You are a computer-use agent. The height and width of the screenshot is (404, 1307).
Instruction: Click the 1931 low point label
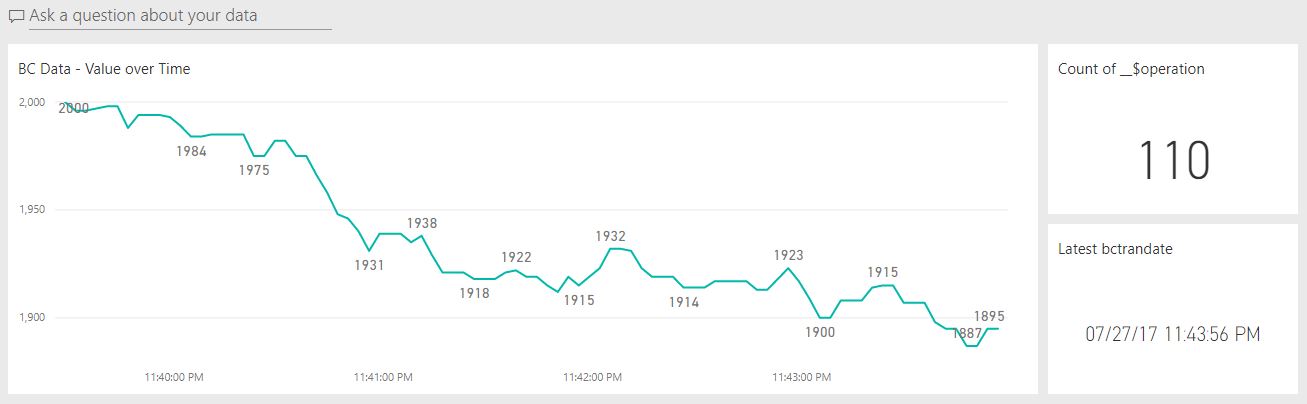(369, 265)
